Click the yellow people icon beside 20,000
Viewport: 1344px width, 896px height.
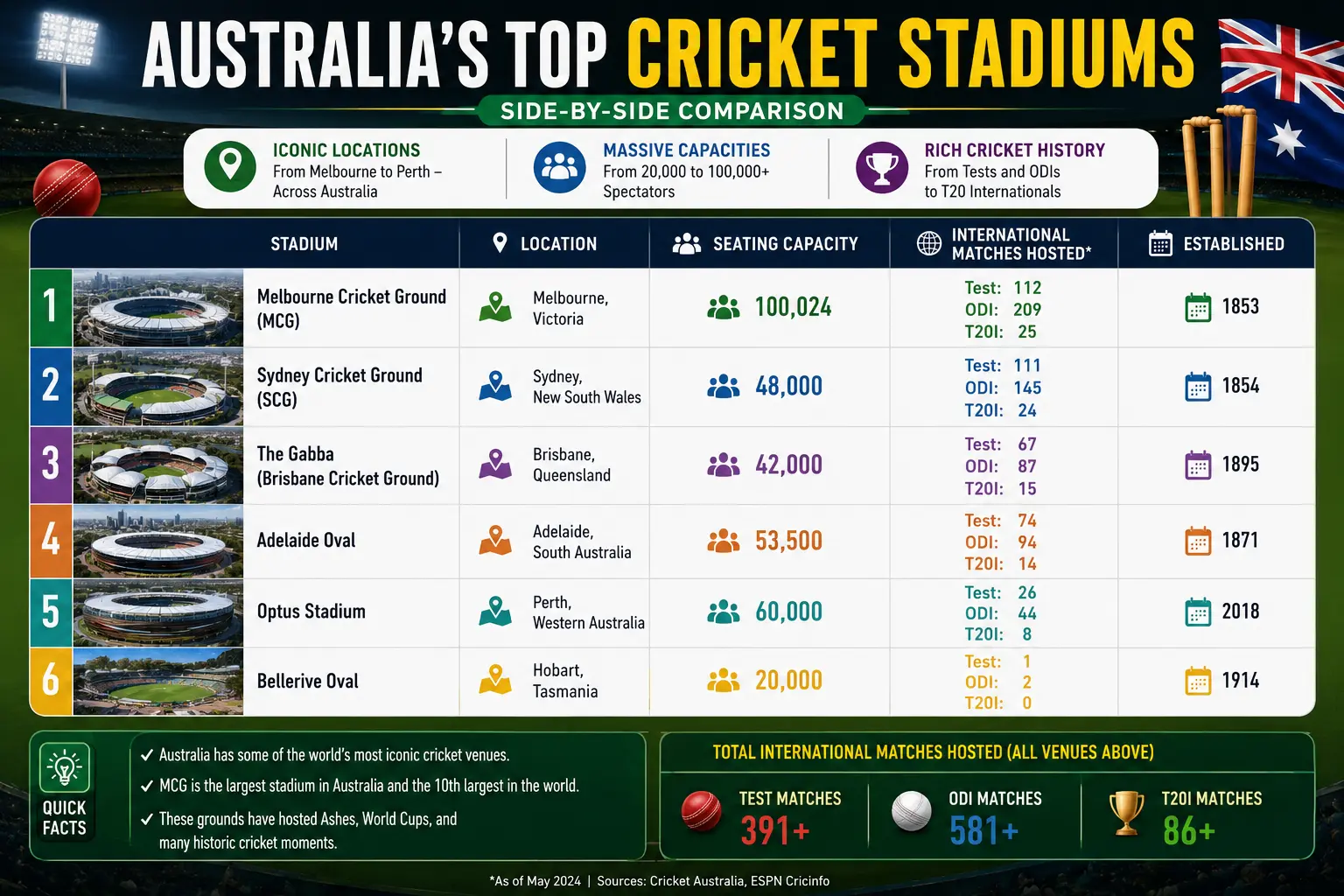pyautogui.click(x=724, y=680)
